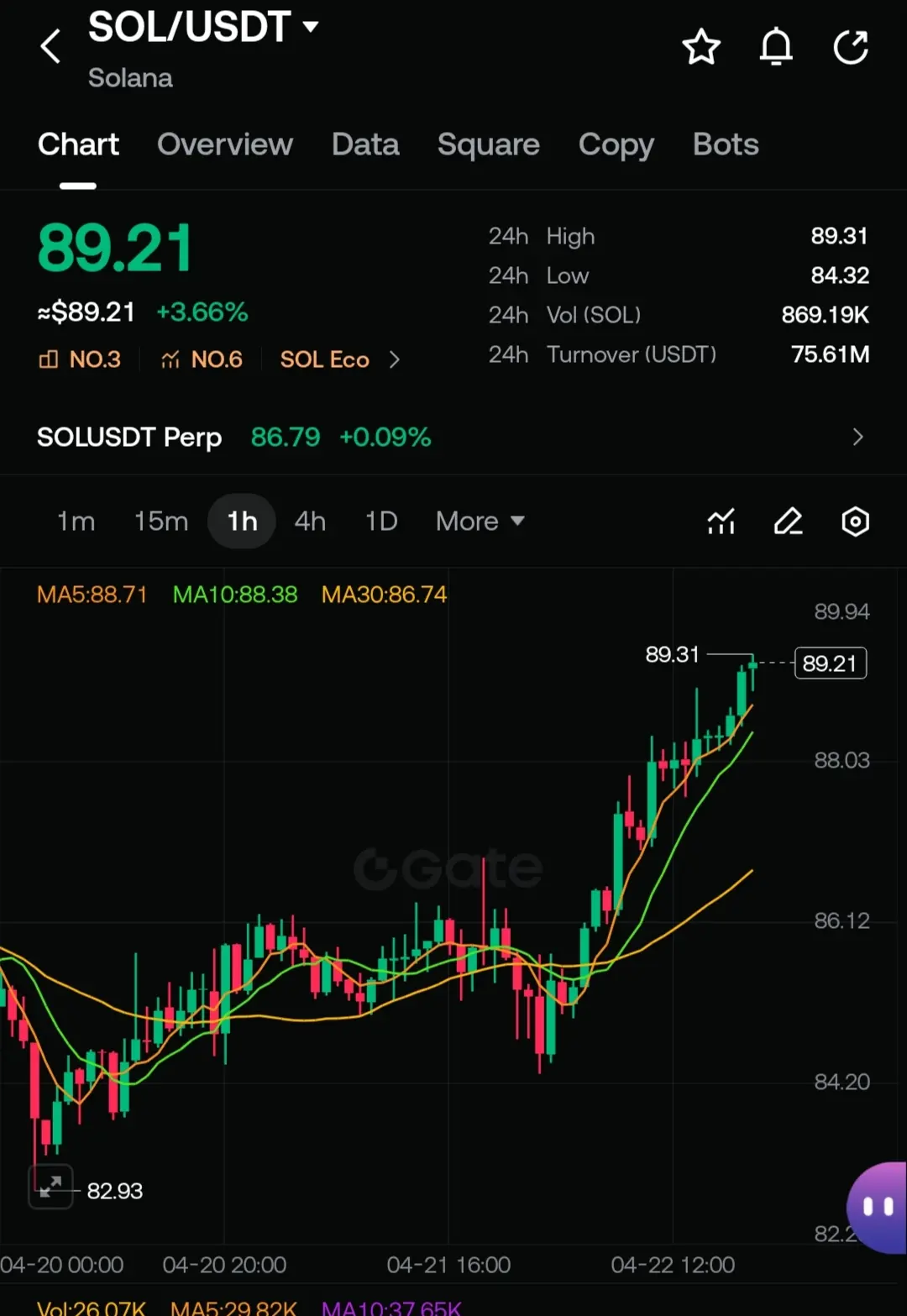Viewport: 907px width, 1316px height.
Task: Tap the 04-22 12:00 time label
Action: [x=673, y=1265]
